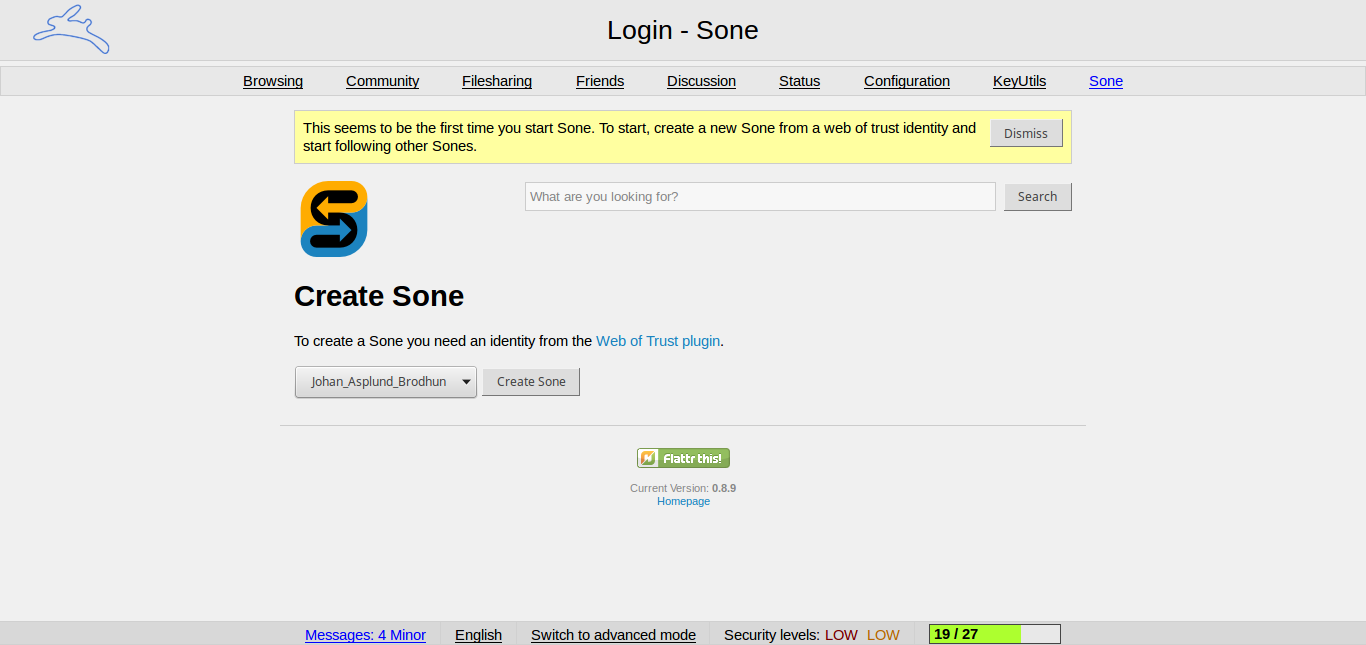Viewport: 1366px width, 645px height.
Task: Open the Community menu
Action: [383, 81]
